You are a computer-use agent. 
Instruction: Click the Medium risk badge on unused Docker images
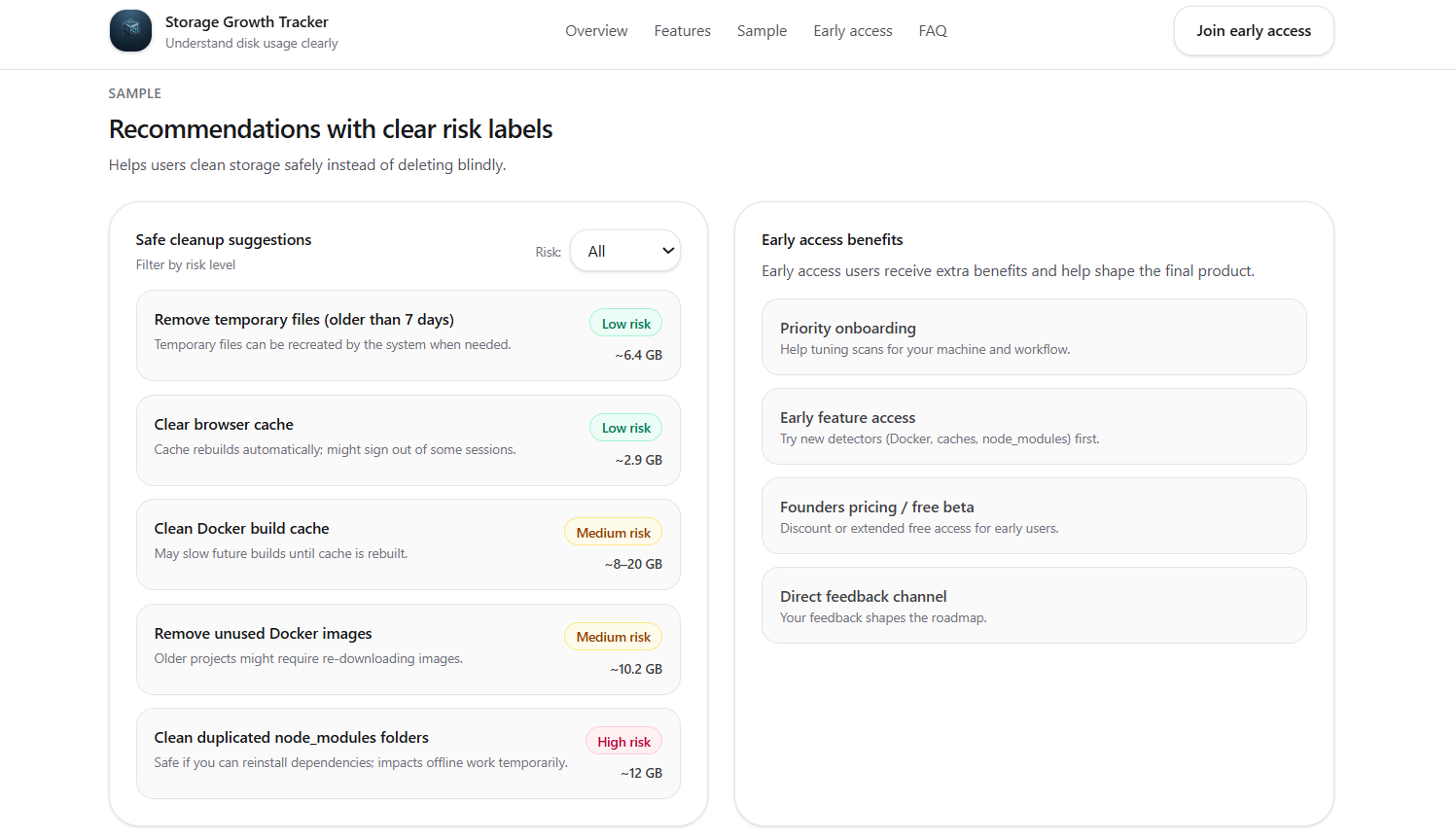(613, 636)
